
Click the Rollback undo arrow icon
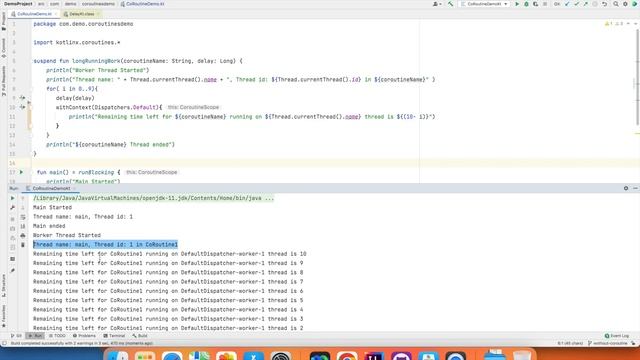click(604, 4)
